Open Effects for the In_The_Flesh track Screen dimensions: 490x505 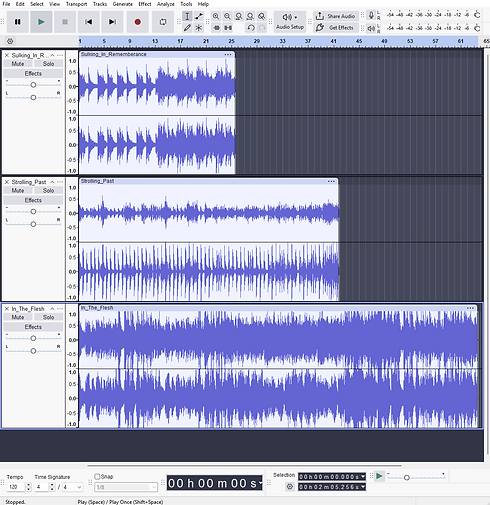coord(33,327)
